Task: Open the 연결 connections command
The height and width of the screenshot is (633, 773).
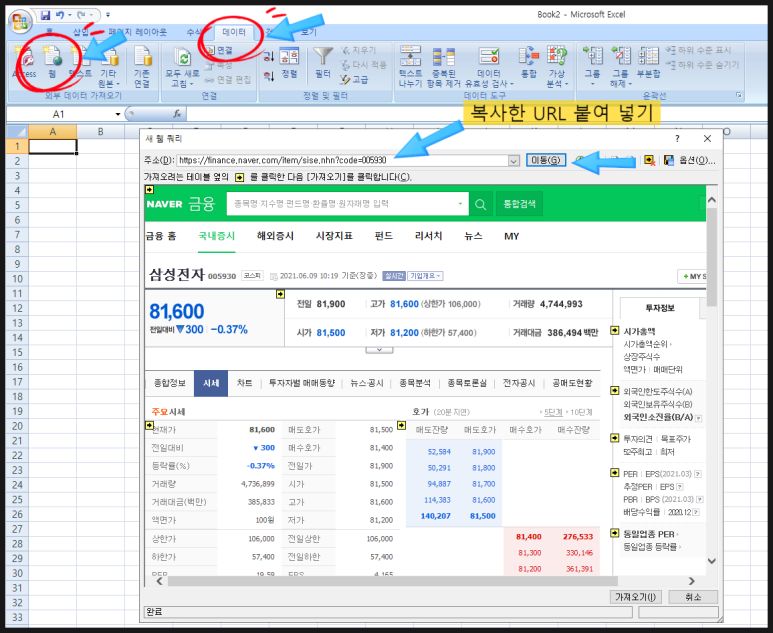Action: (x=219, y=50)
